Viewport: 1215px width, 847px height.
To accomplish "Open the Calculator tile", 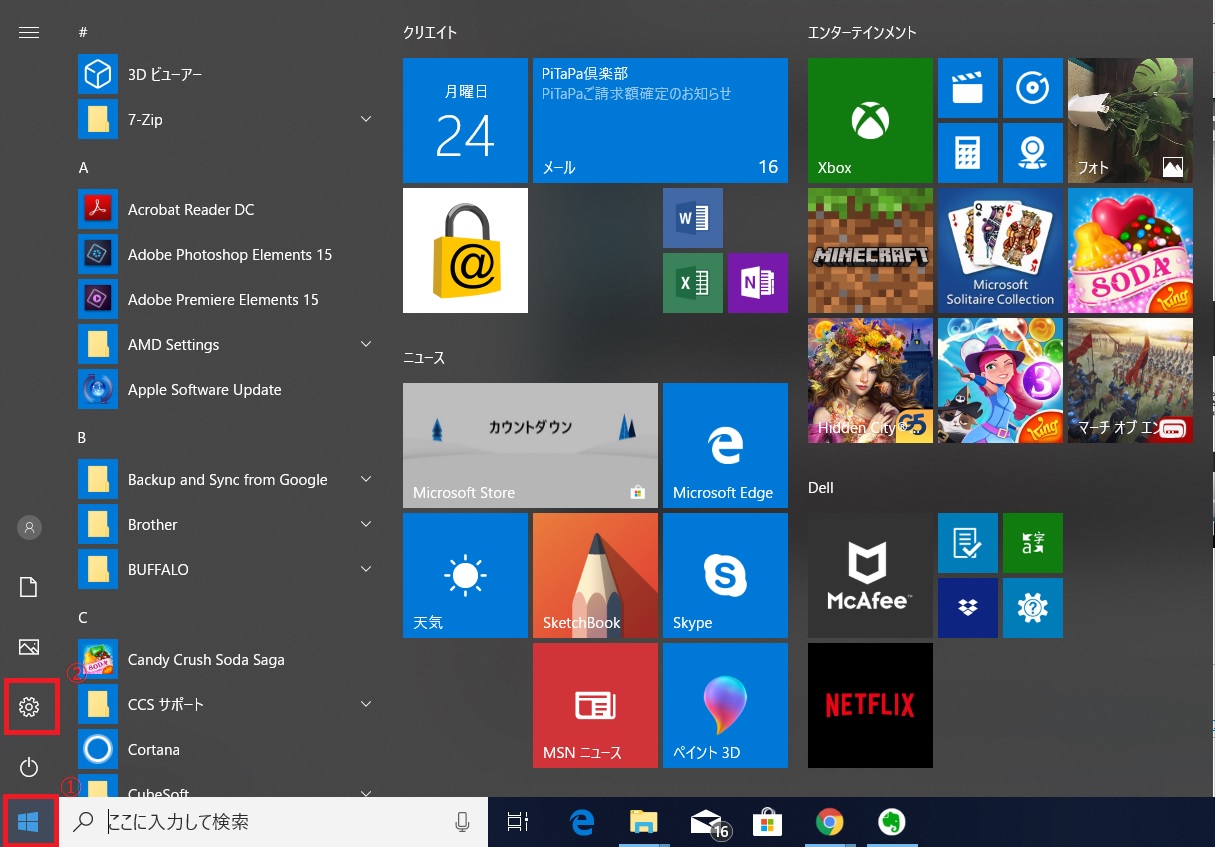I will pyautogui.click(x=967, y=153).
